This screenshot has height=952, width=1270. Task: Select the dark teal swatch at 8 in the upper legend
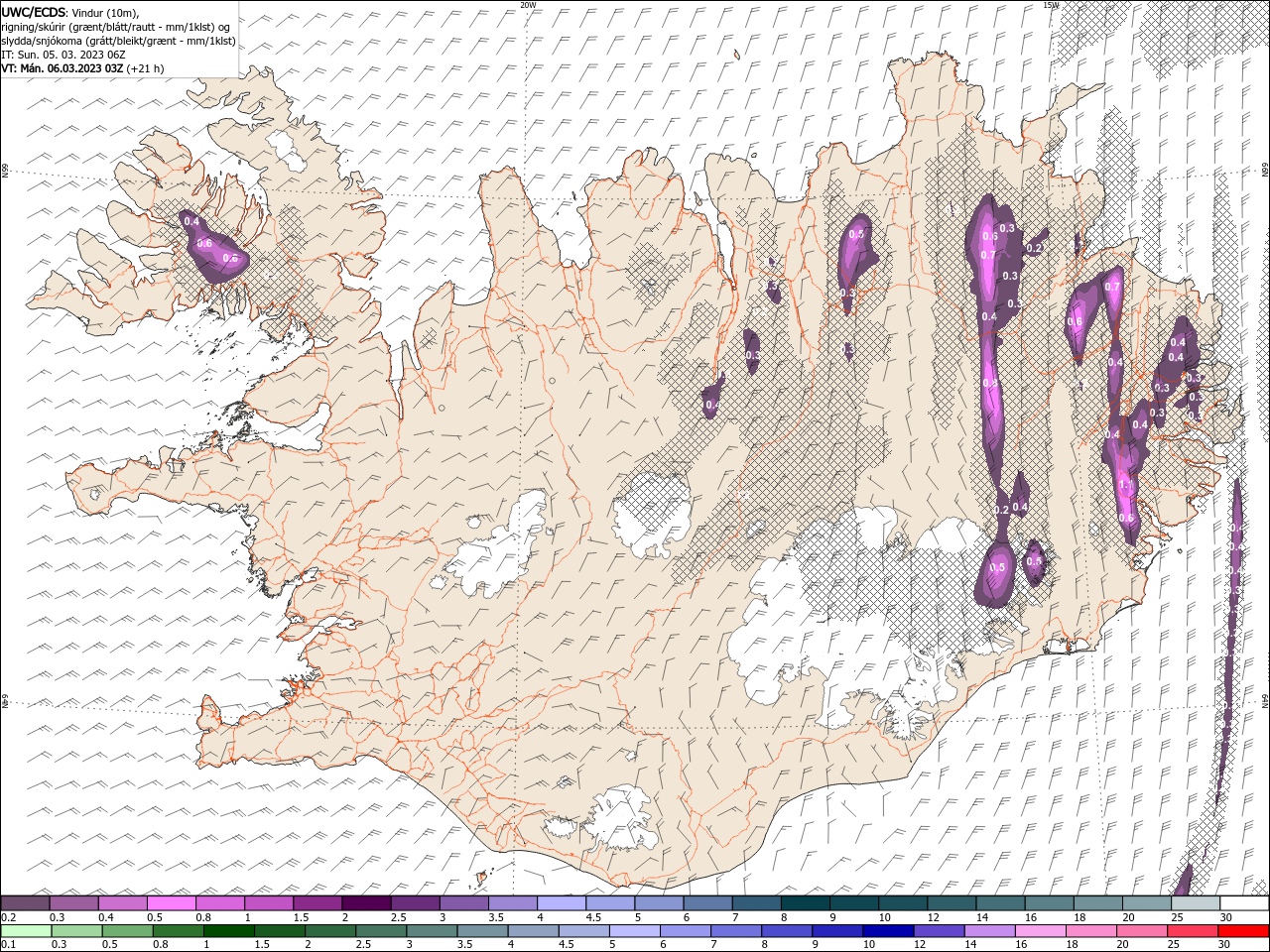[806, 903]
